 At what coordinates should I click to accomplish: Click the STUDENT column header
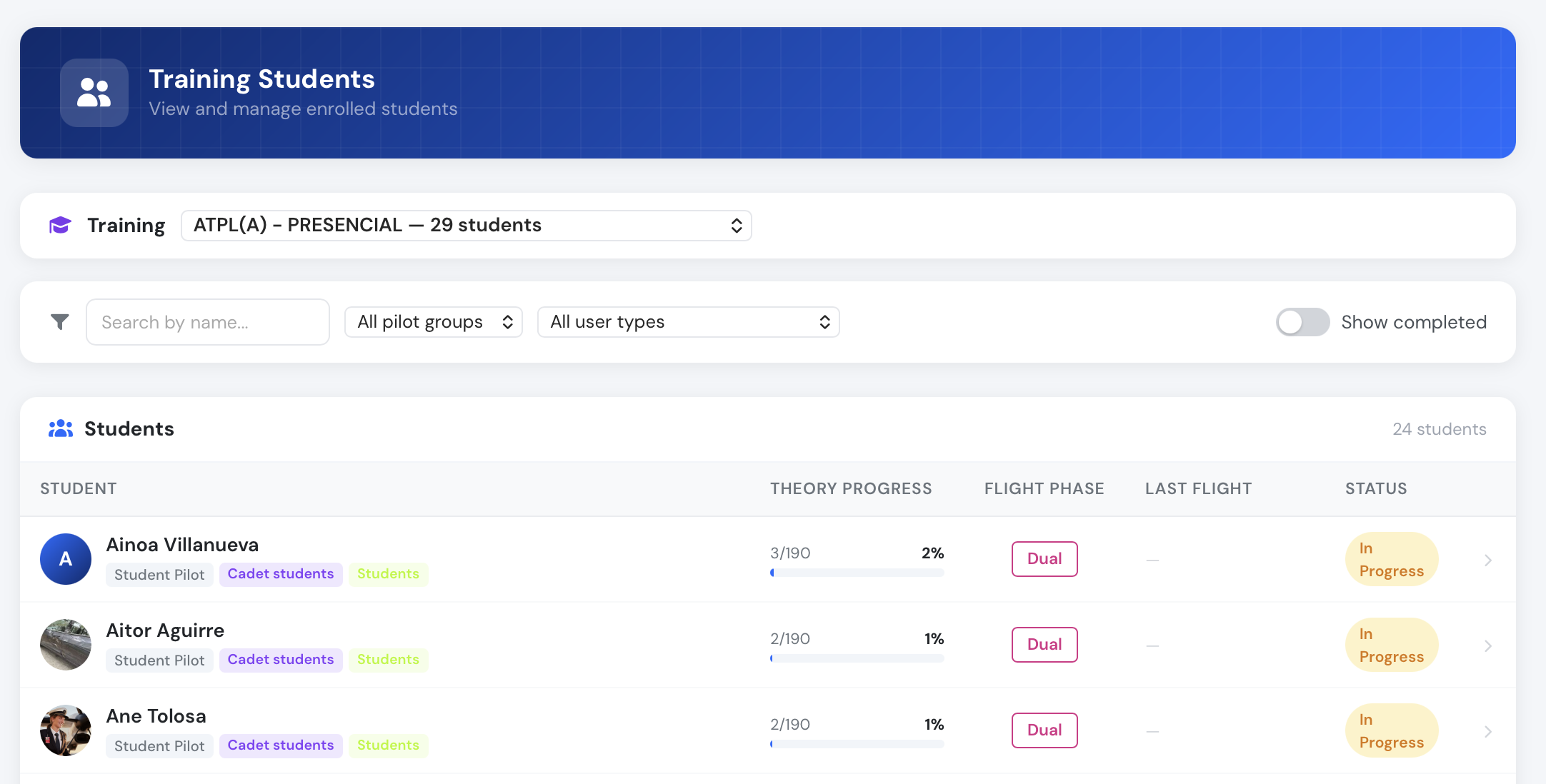[79, 488]
